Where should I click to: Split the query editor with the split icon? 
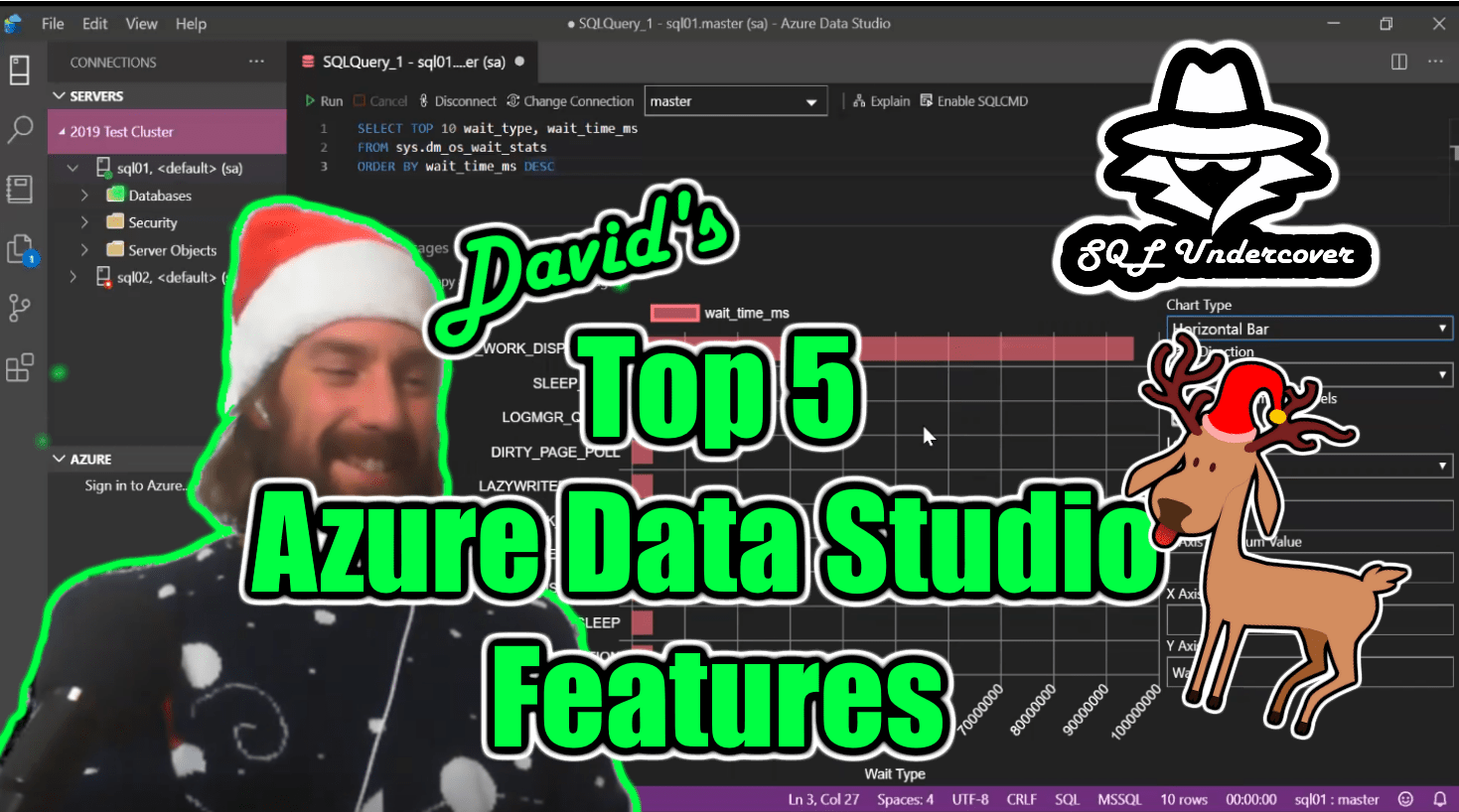(x=1399, y=62)
